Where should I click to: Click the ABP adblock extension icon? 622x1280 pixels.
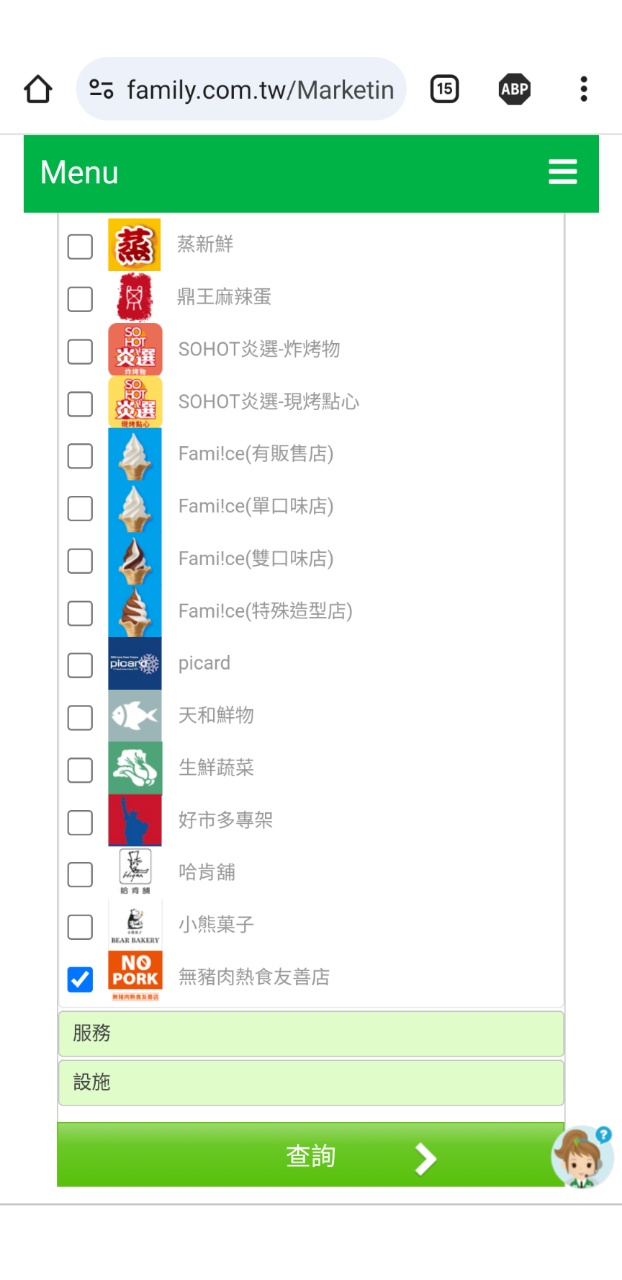[x=514, y=90]
